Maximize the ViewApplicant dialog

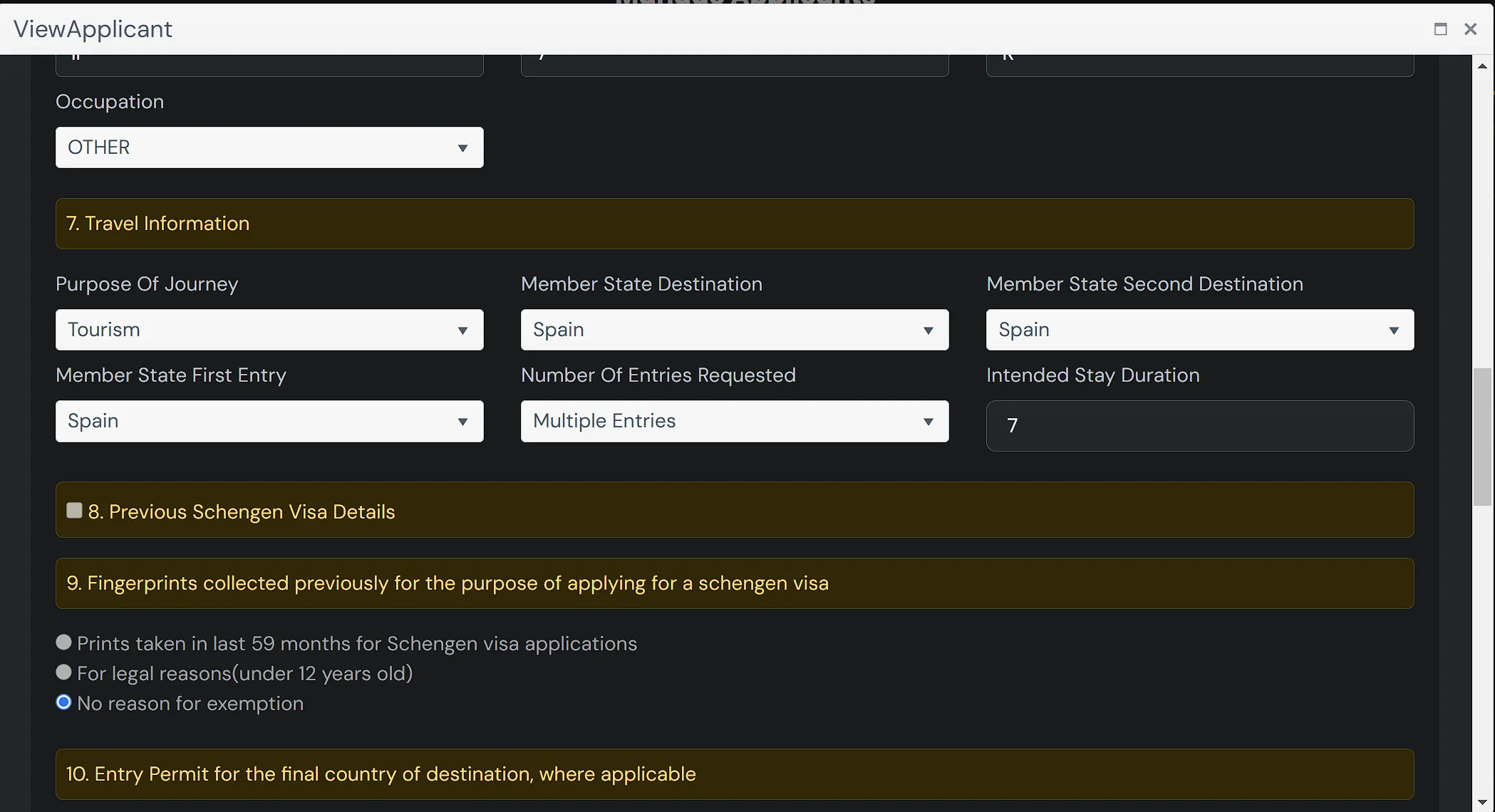(x=1440, y=29)
